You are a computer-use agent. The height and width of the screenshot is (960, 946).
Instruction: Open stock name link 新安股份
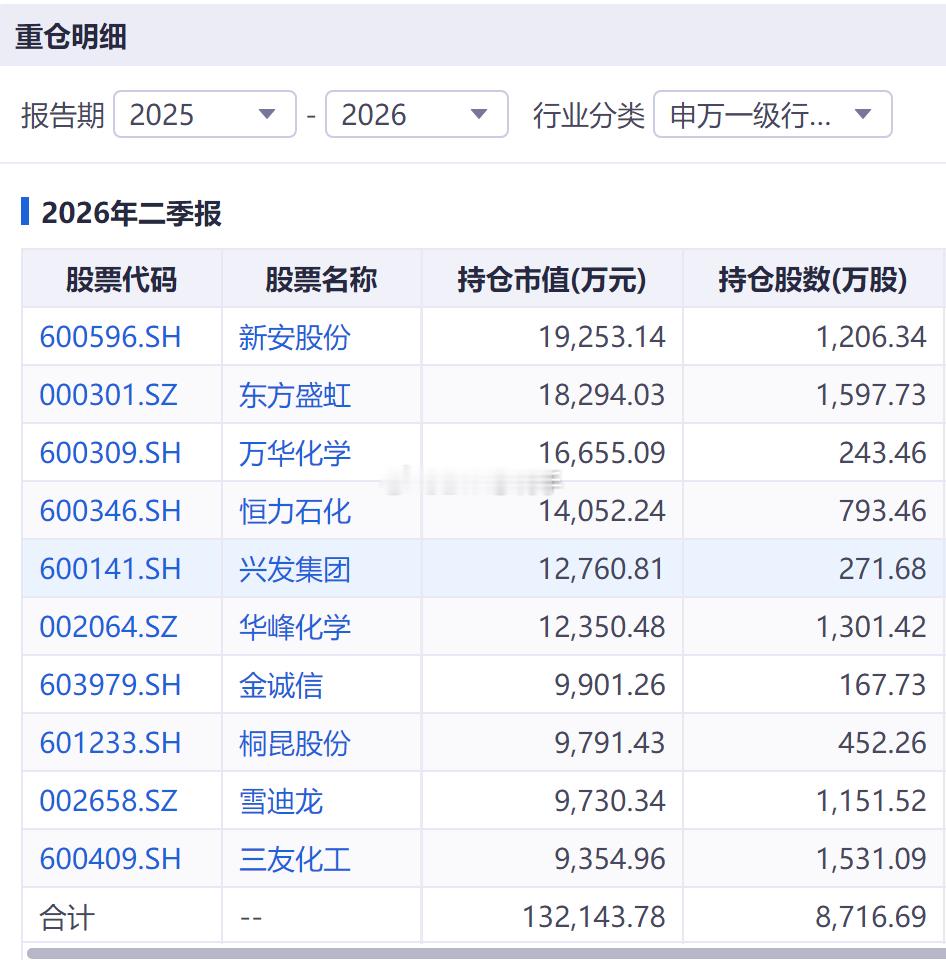click(x=295, y=337)
